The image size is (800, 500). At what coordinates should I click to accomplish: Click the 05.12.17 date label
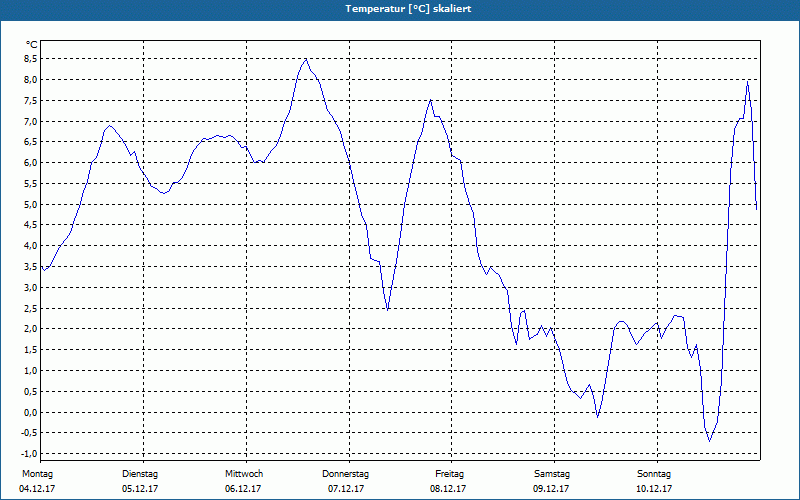pos(140,489)
